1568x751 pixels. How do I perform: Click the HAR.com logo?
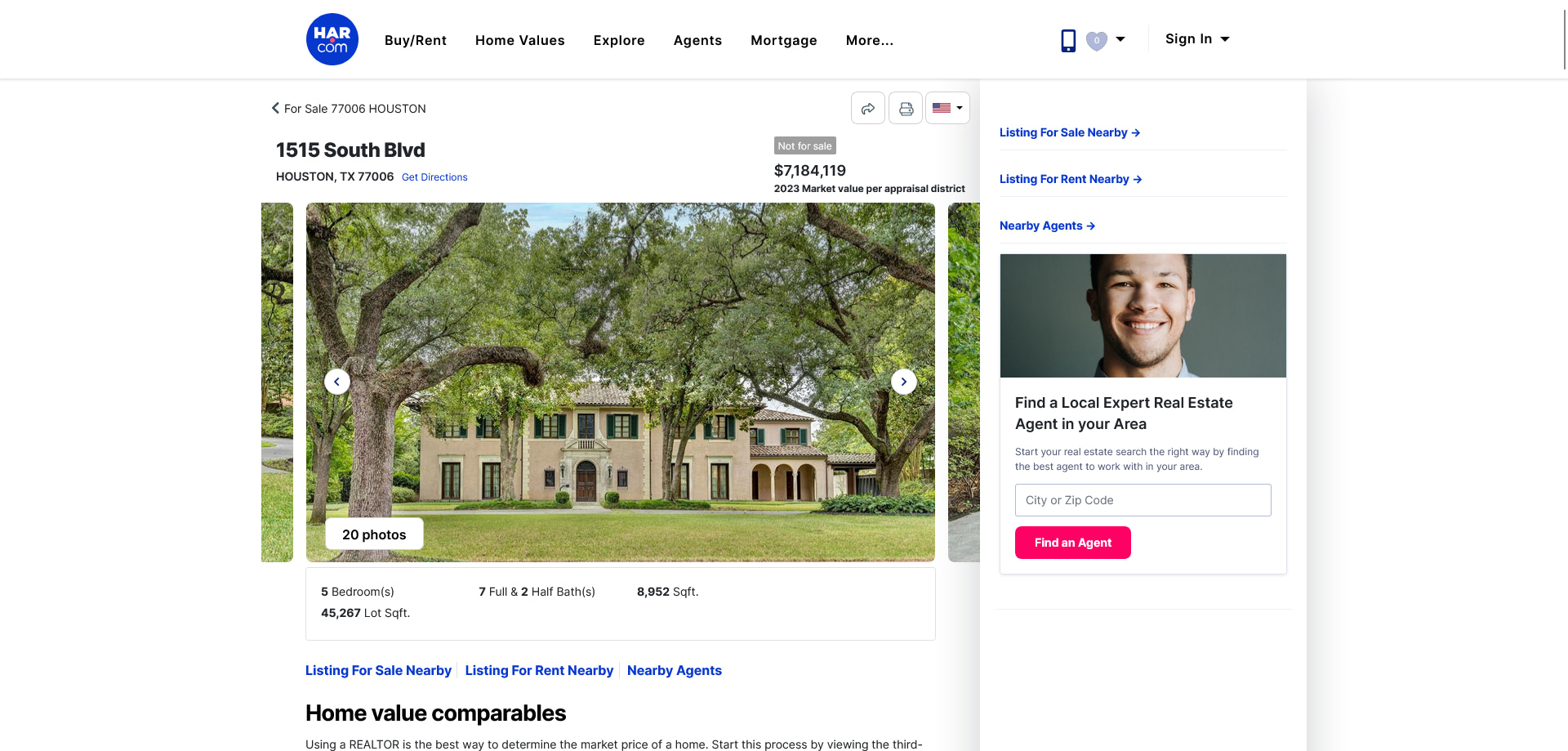(332, 39)
